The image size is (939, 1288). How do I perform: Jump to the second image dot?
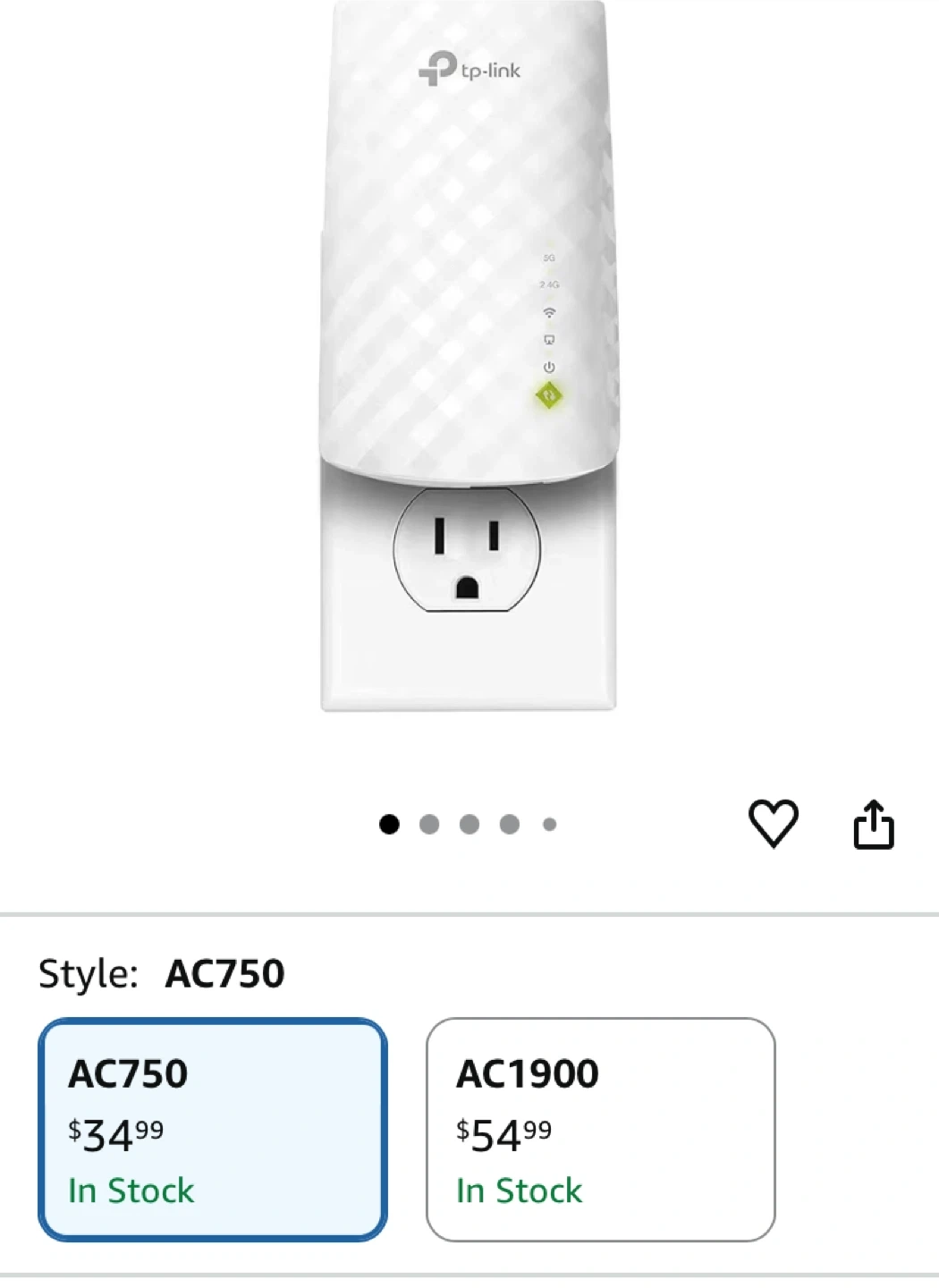[x=429, y=824]
